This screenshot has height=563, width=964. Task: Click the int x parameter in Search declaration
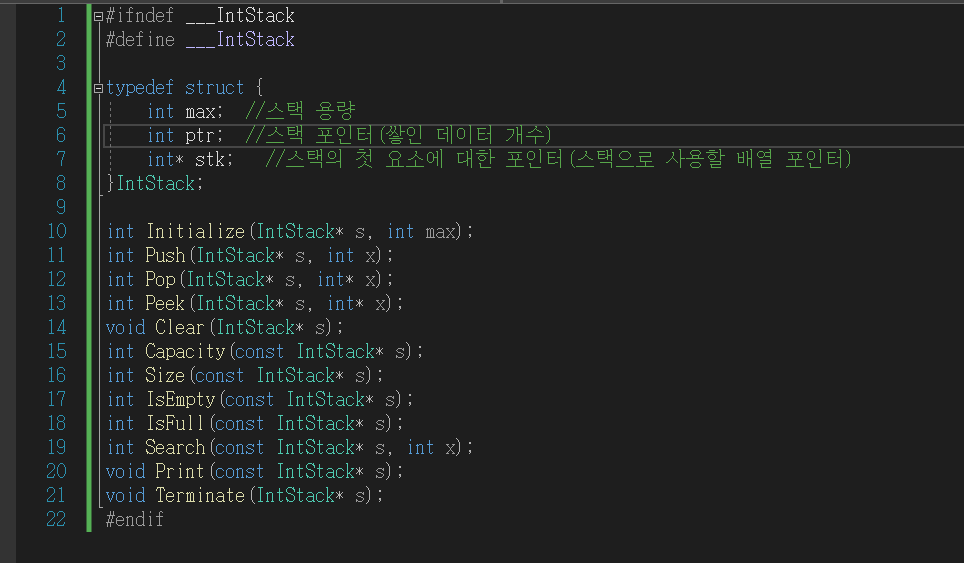(433, 447)
